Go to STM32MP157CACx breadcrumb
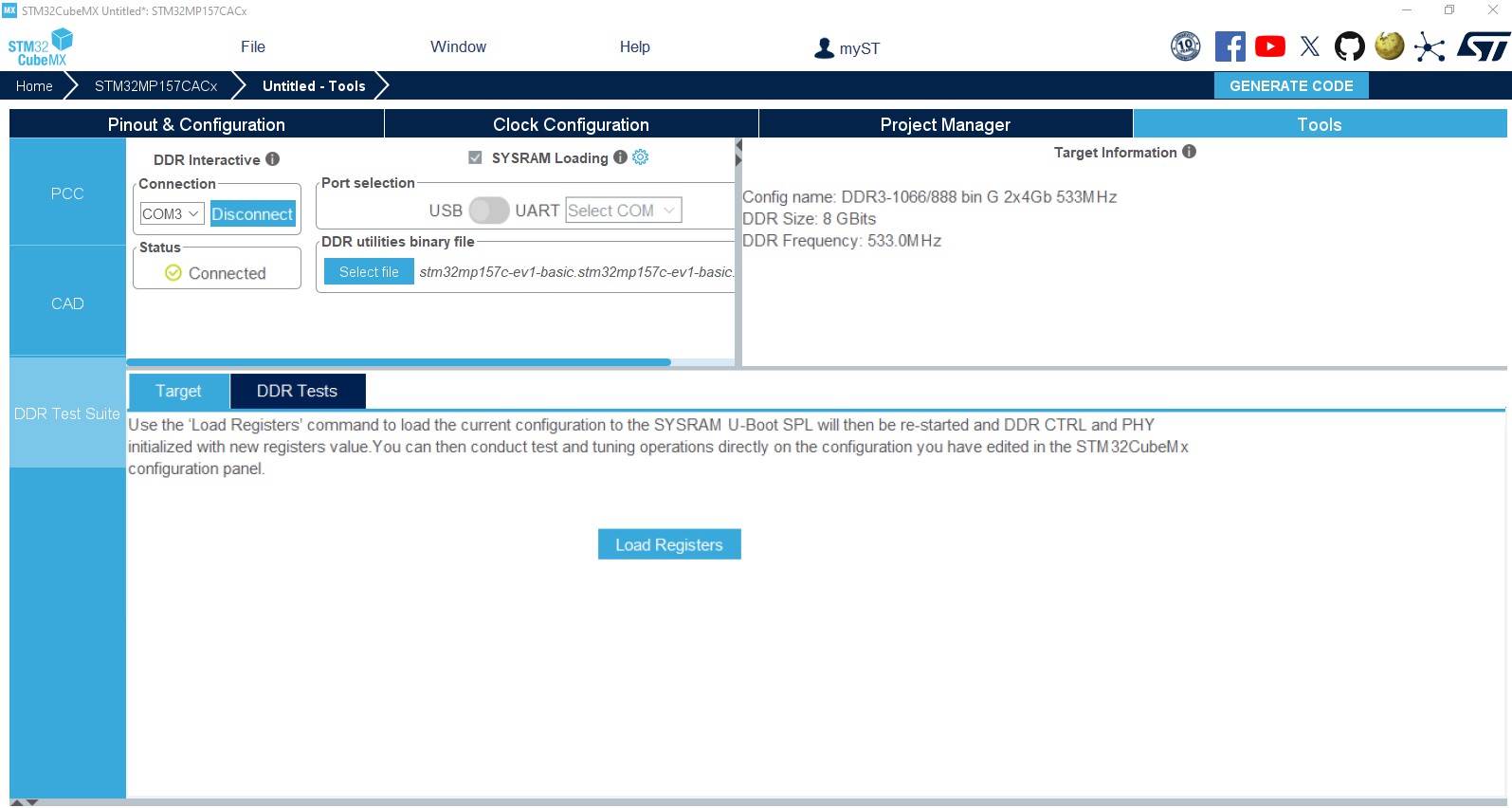 156,86
